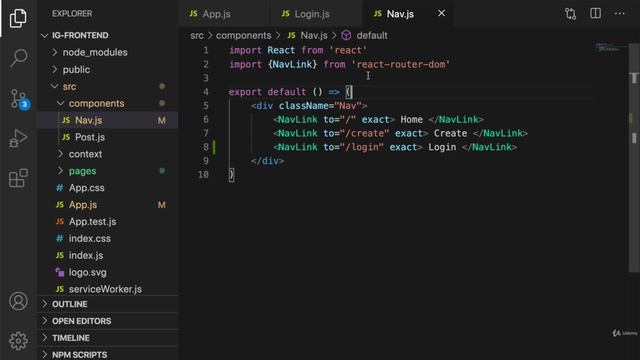This screenshot has width=640, height=360.
Task: Click the word 'react-router-dom' on line 2
Action: coord(400,64)
